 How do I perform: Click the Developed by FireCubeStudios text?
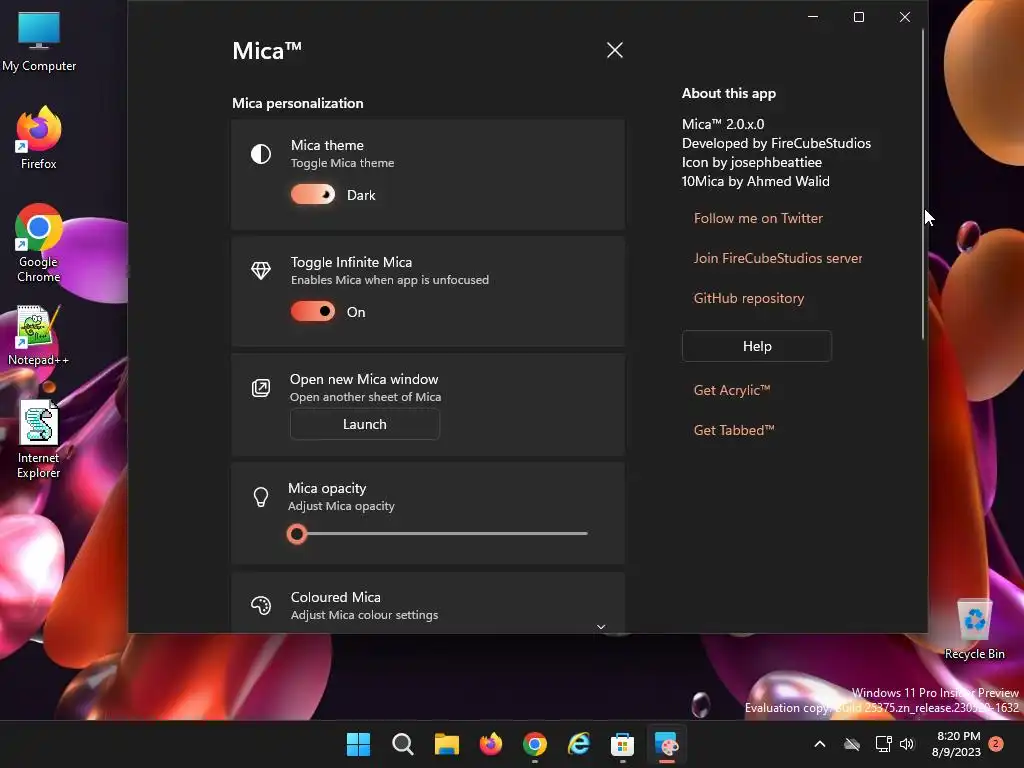776,143
